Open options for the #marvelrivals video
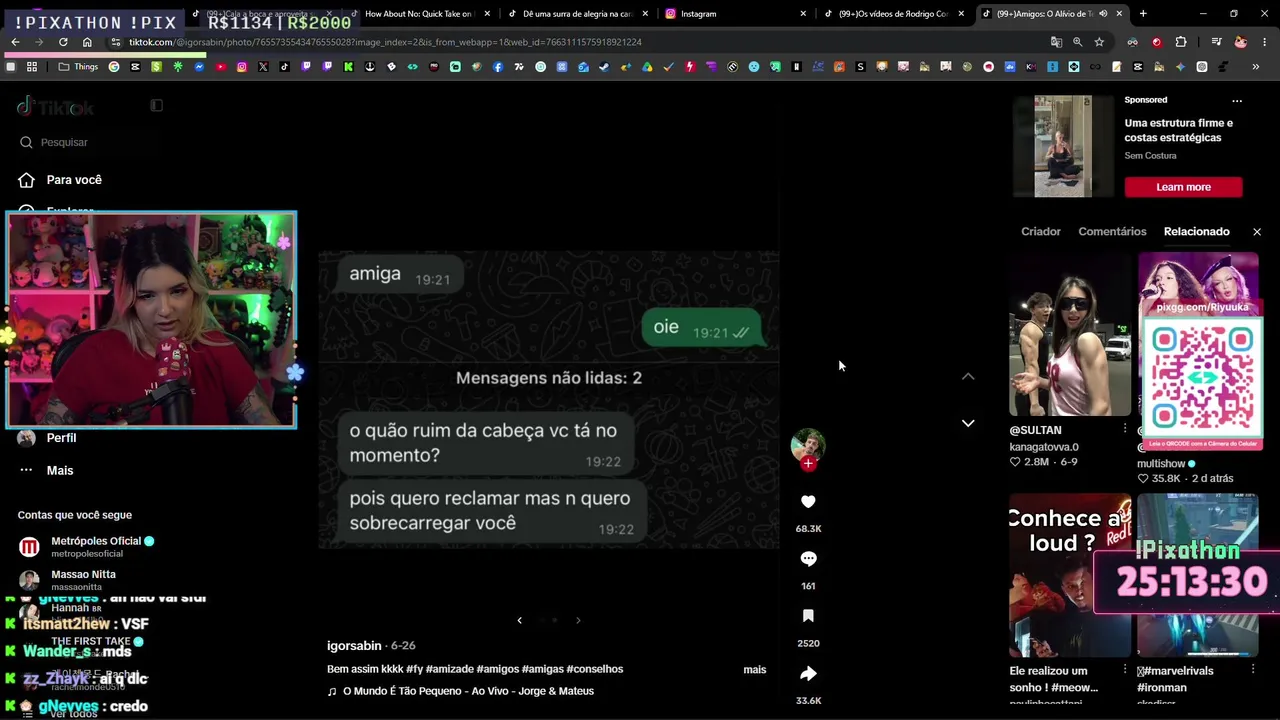This screenshot has width=1280, height=720. pos(1253,670)
